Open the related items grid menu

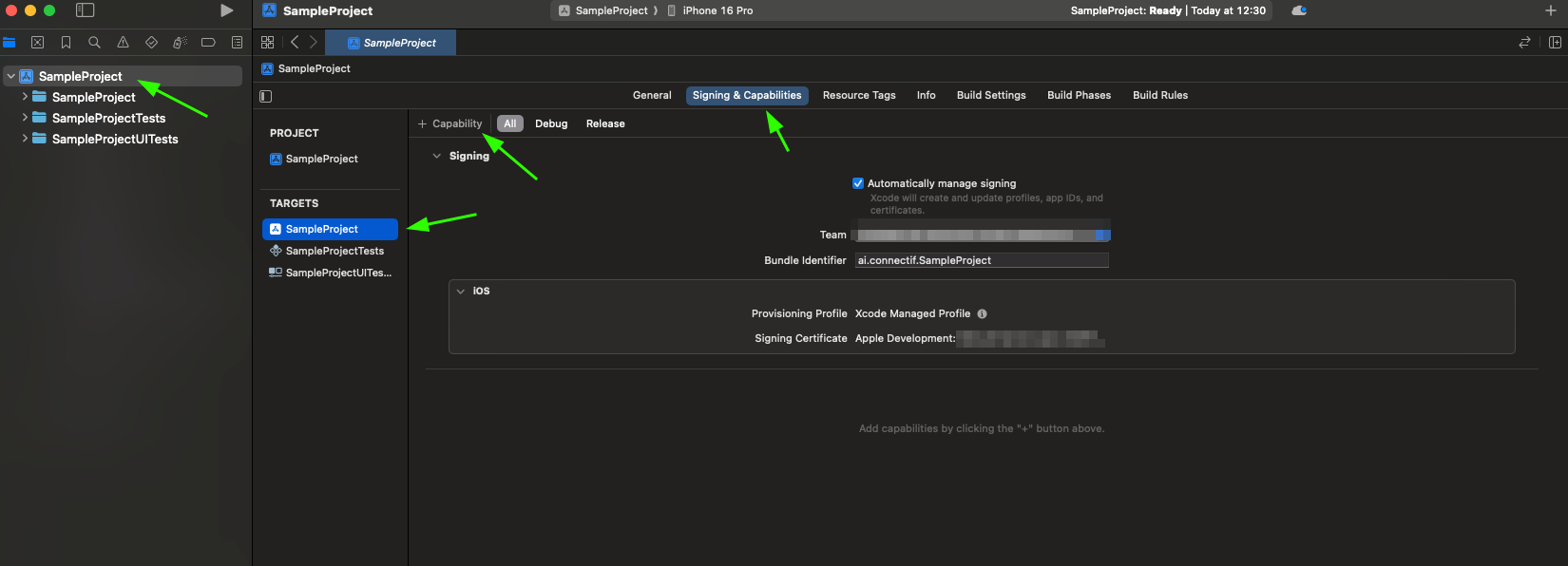pos(267,42)
